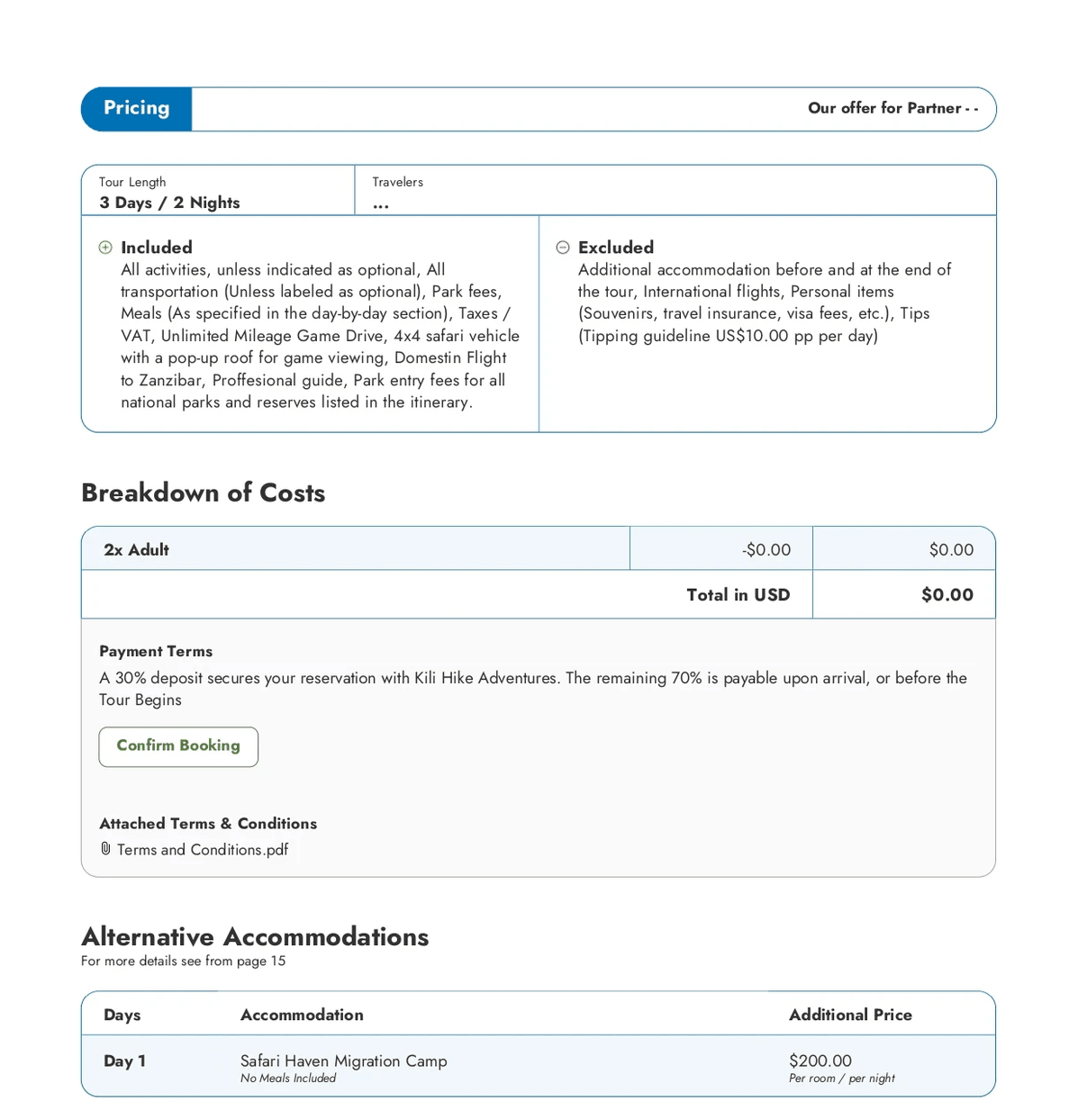Click the Accommodation column header
The height and width of the screenshot is (1120, 1078).
302,1016
